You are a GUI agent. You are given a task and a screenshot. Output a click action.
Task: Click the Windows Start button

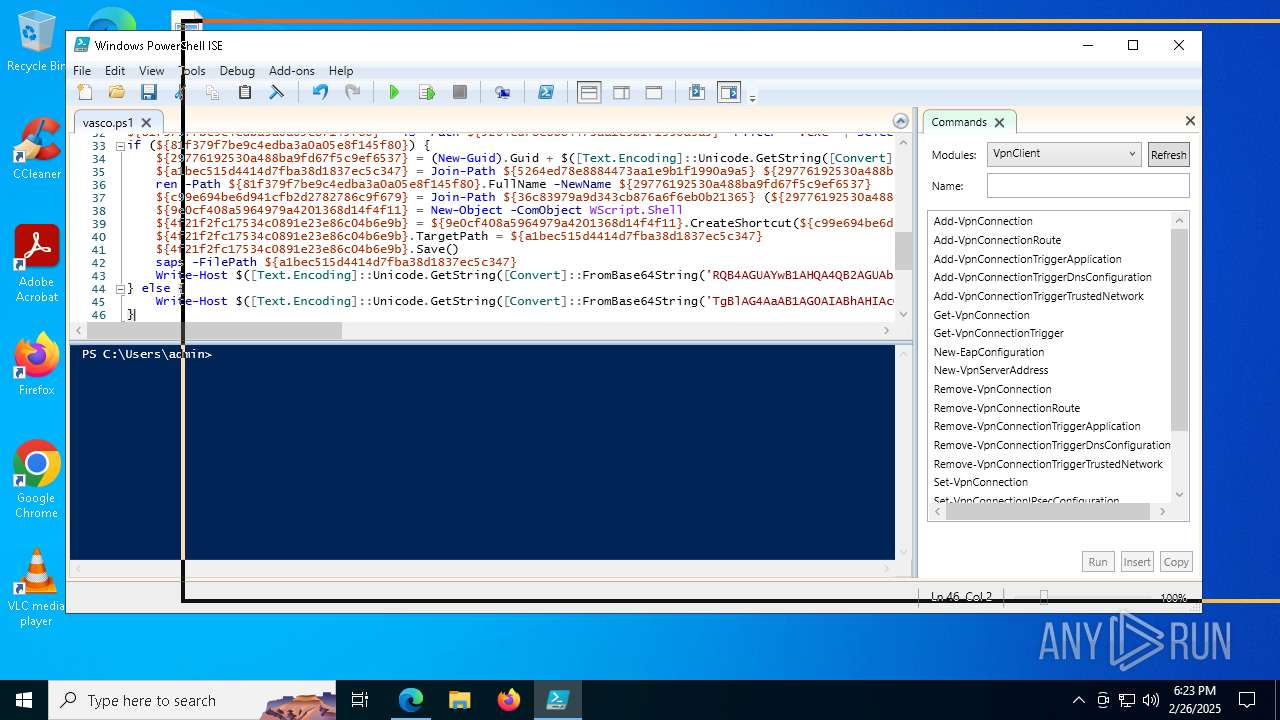click(23, 700)
